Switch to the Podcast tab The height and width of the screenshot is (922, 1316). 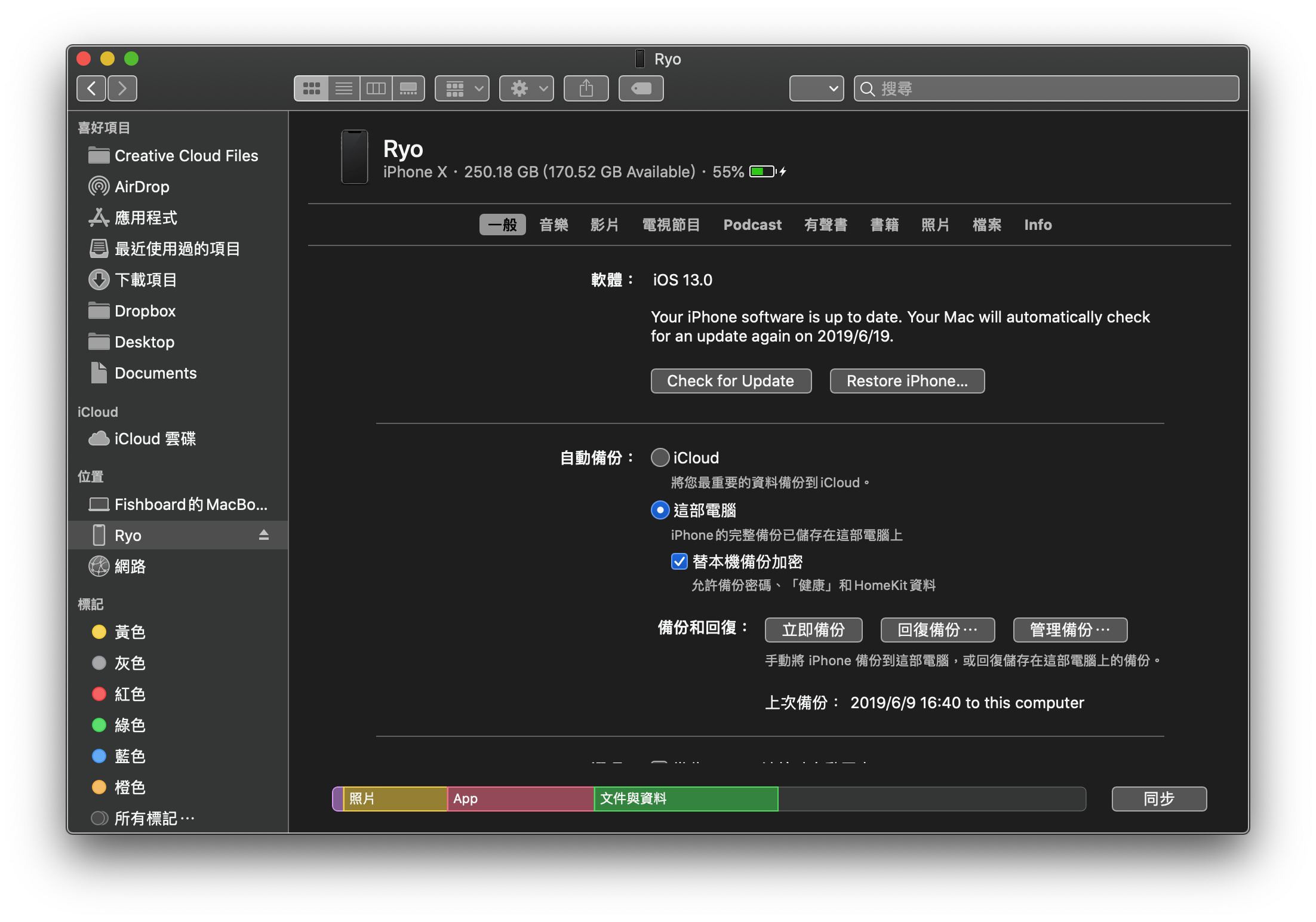pos(752,225)
